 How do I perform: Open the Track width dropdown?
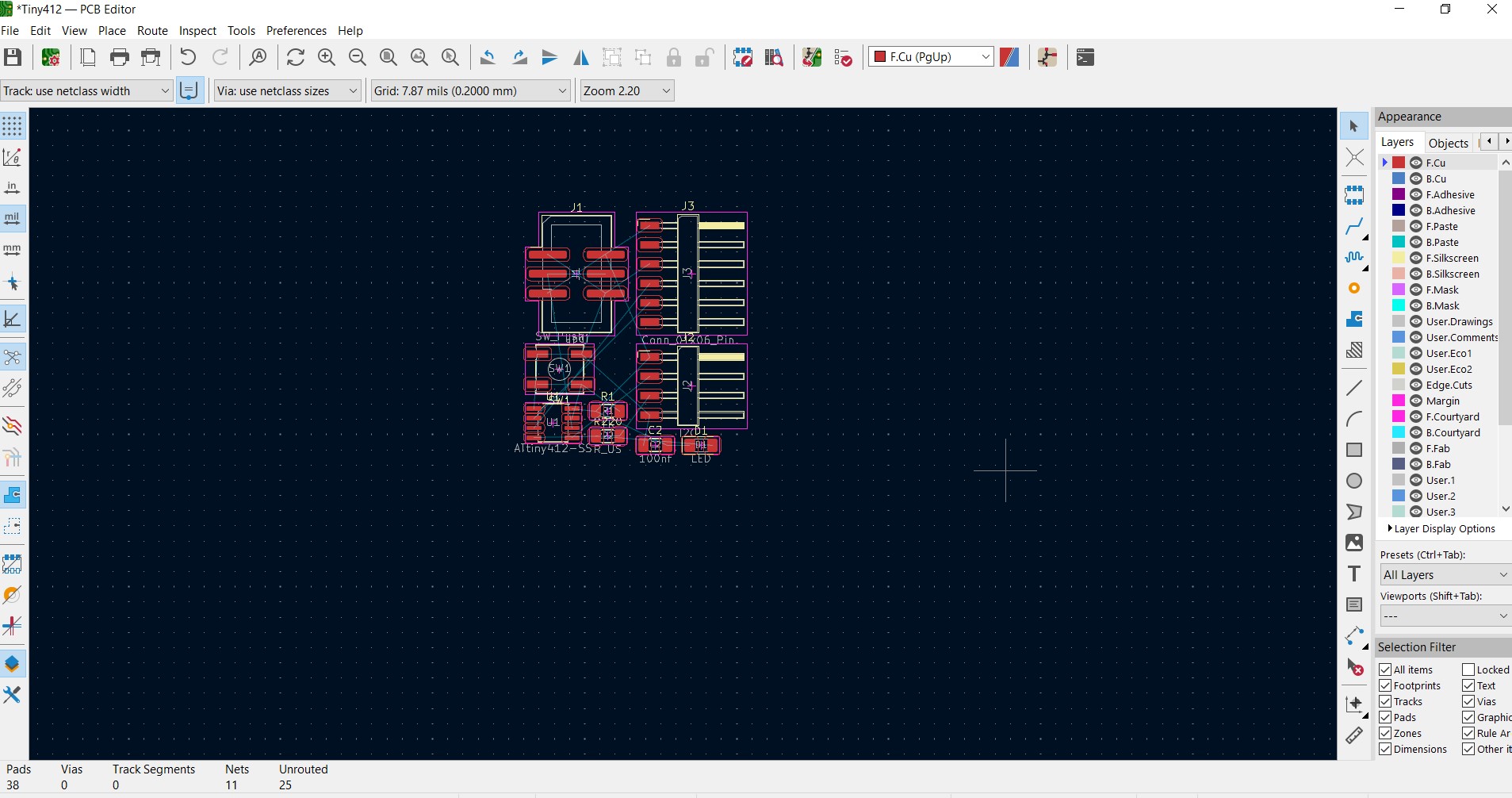pos(86,90)
